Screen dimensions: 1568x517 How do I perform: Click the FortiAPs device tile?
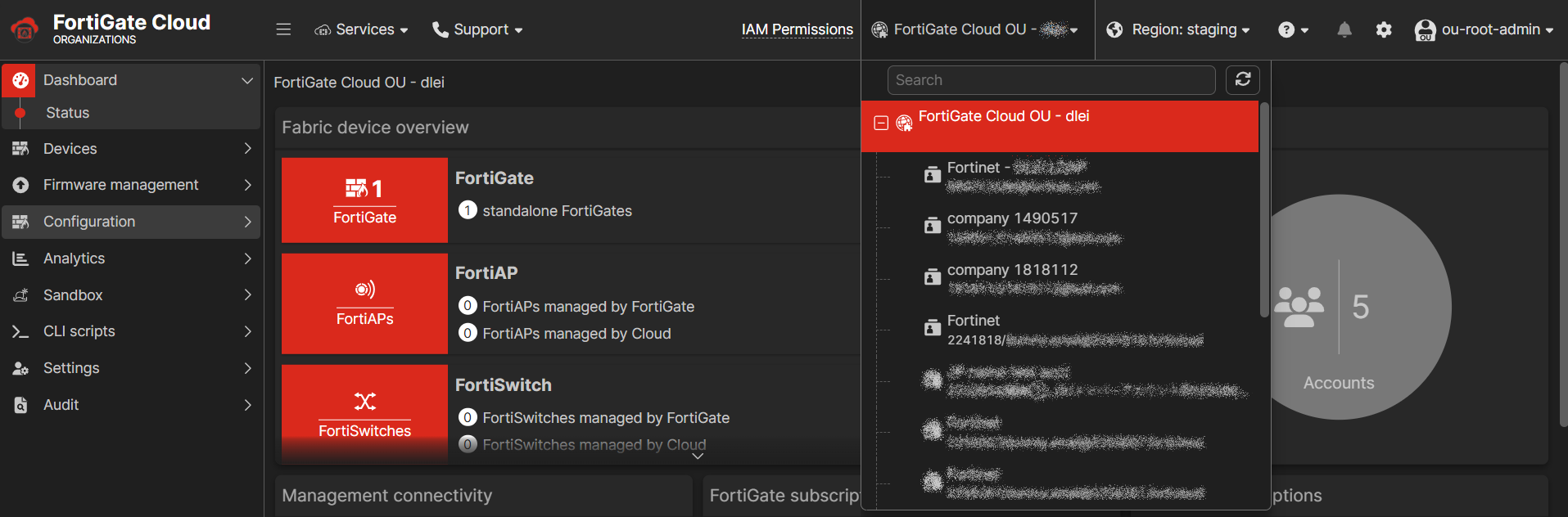(364, 303)
